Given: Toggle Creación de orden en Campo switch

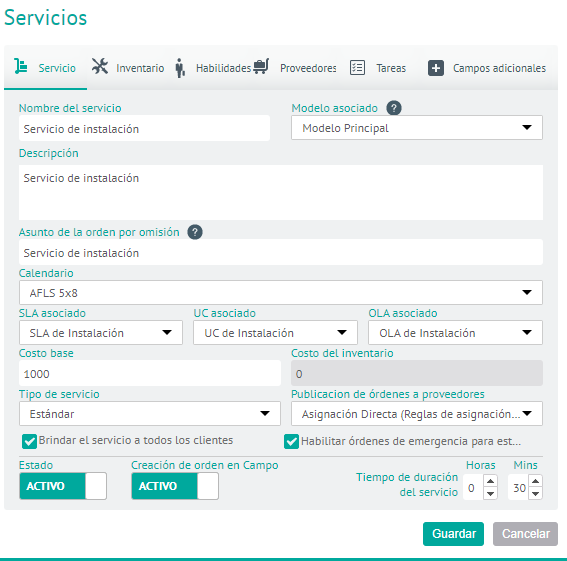Looking at the screenshot, I should [x=175, y=486].
